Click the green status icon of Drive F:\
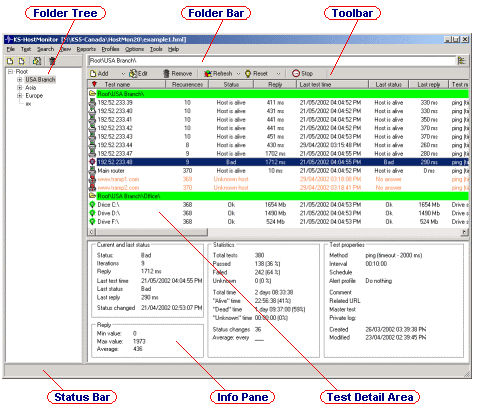 (x=92, y=221)
